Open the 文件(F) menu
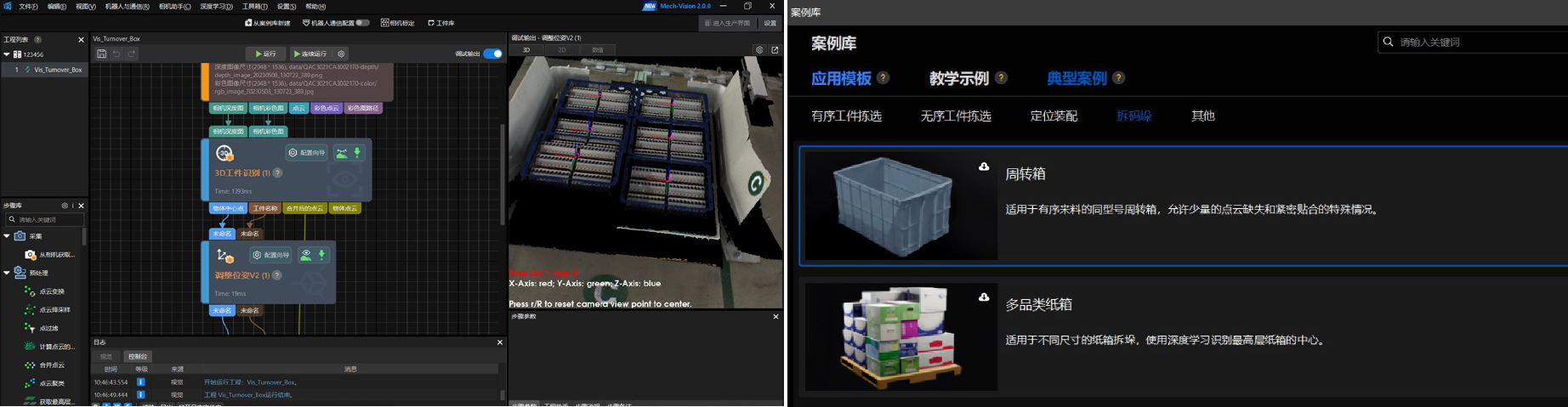The image size is (1568, 407). pos(28,6)
